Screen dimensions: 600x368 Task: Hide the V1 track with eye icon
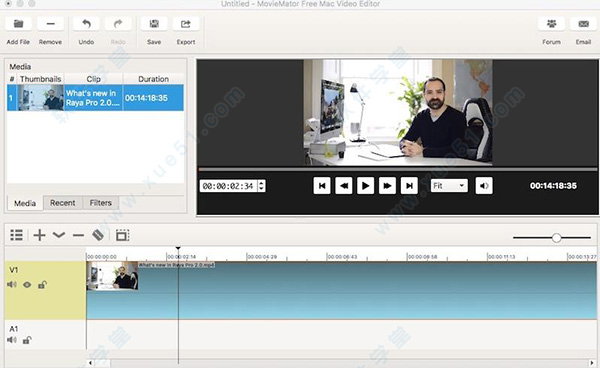pos(27,284)
